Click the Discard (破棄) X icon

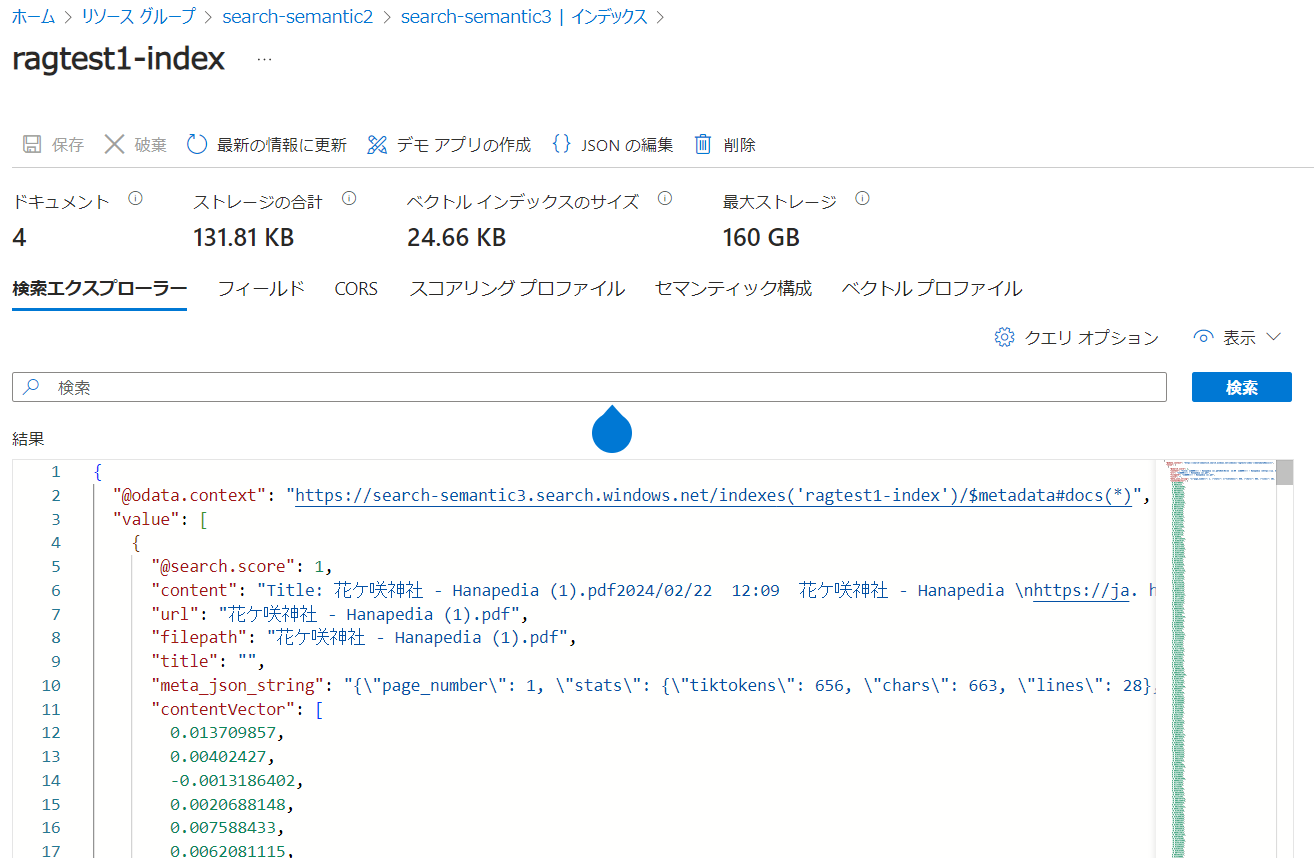click(115, 145)
